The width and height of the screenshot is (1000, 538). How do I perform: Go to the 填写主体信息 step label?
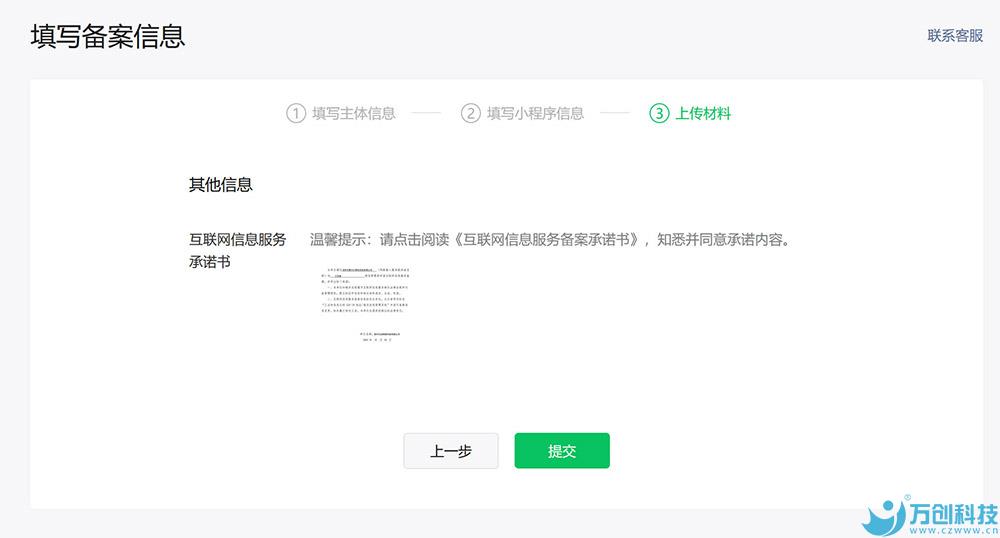(x=354, y=113)
